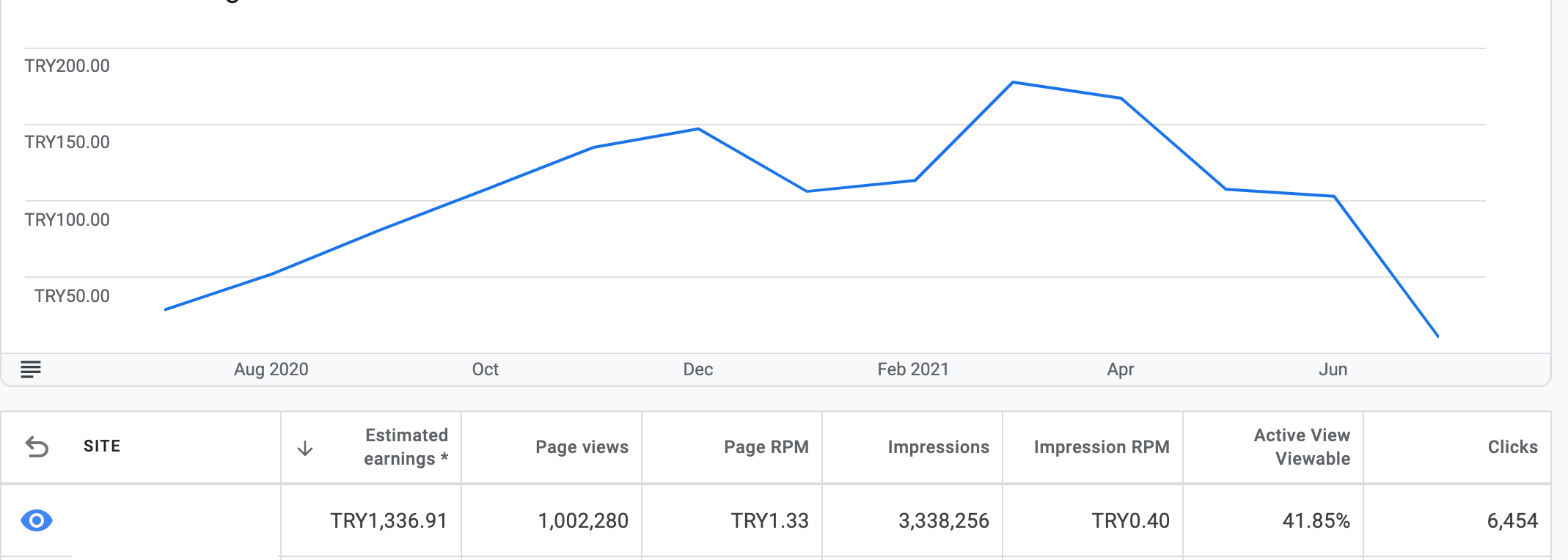Screen dimensions: 1568x560
Task: Sort table by Impression RPM header
Action: [1102, 447]
